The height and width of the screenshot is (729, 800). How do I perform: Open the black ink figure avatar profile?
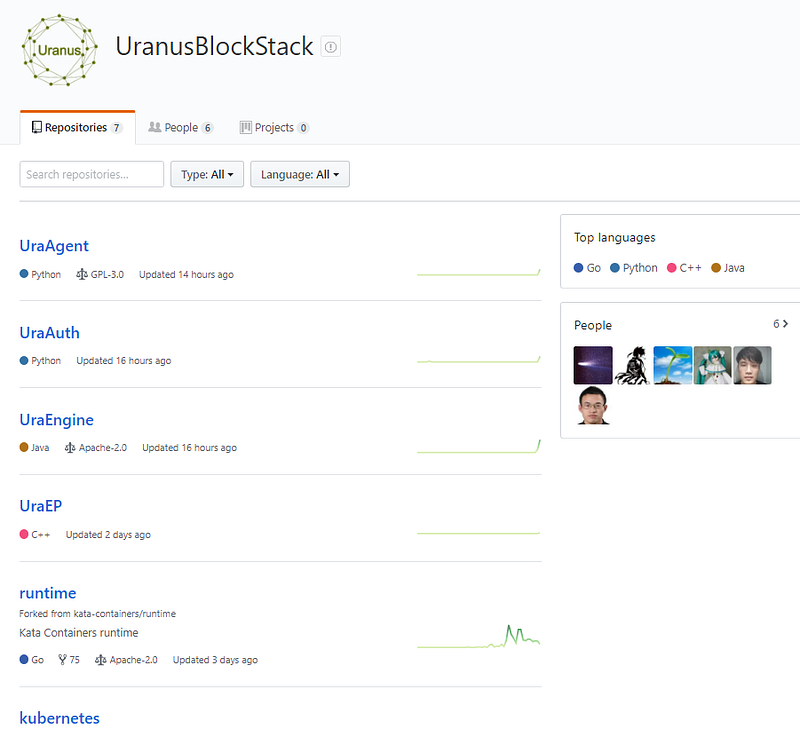click(633, 365)
